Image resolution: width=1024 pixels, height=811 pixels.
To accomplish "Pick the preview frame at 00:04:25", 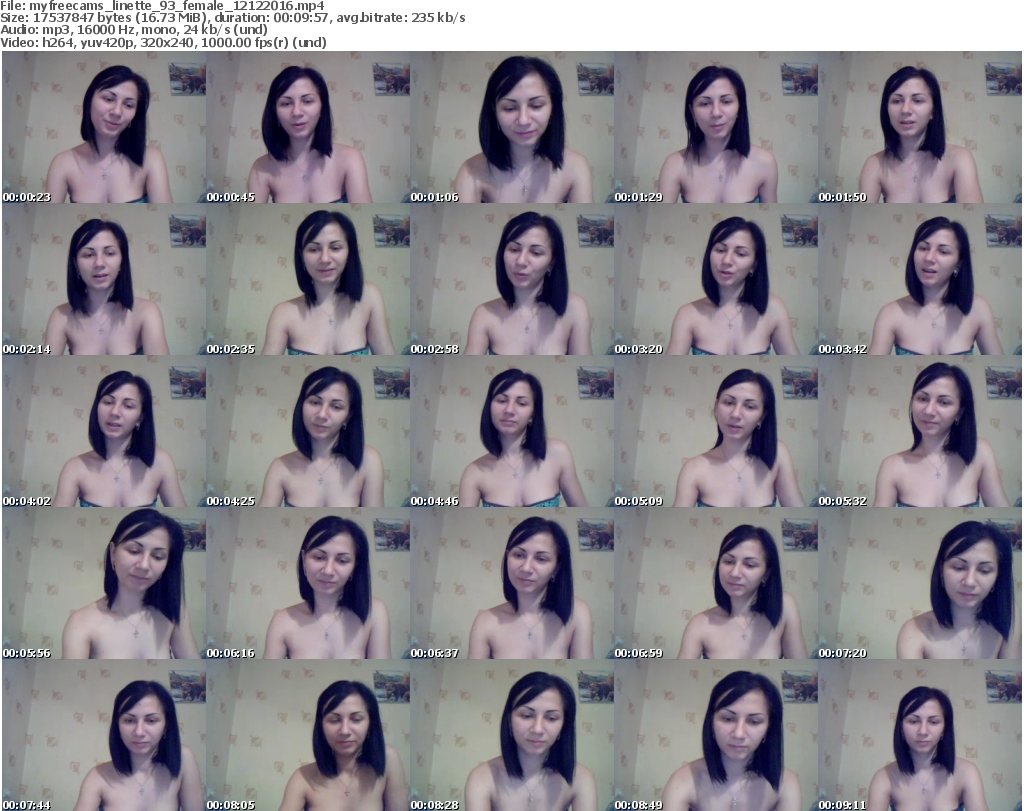I will click(308, 432).
